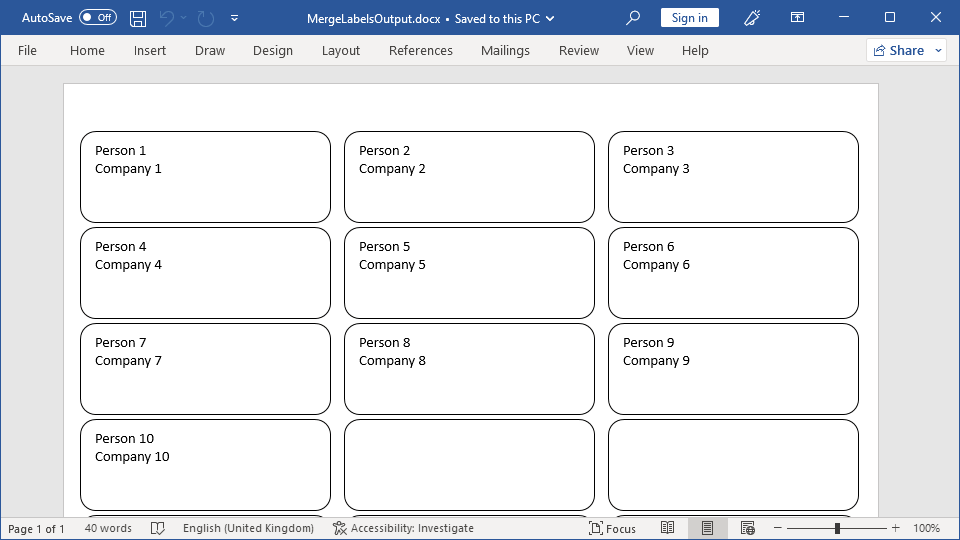The image size is (960, 540).
Task: Open Accessibility: Investigate checker
Action: (404, 528)
